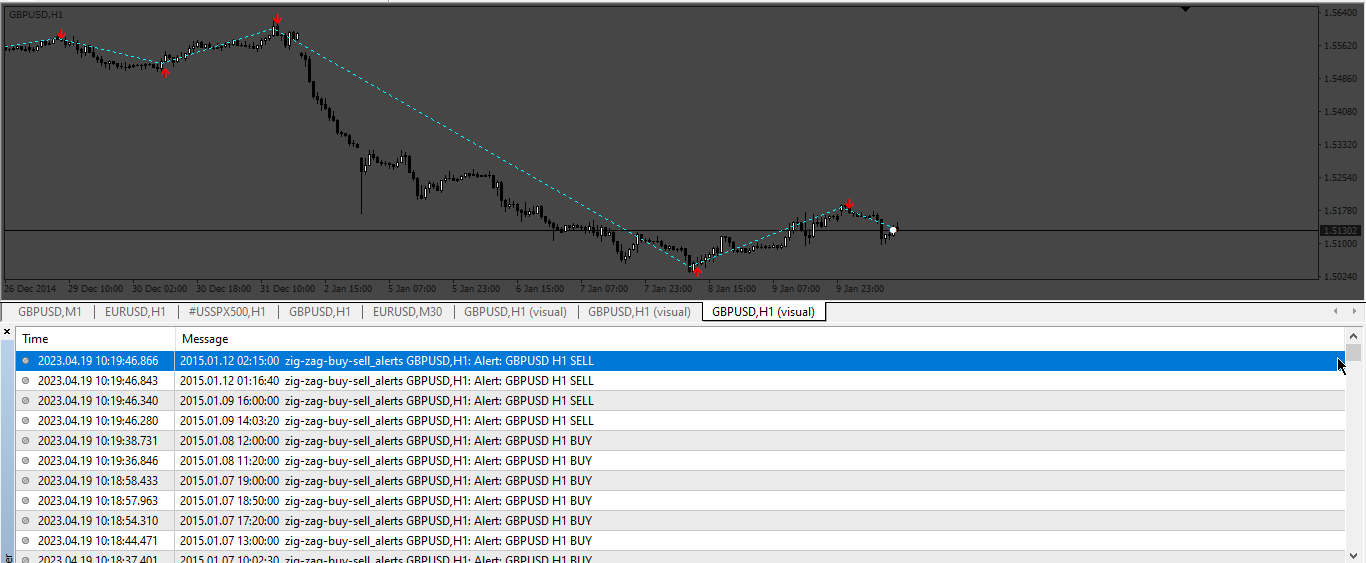Open the #USSPX500,H1 chart tab
The image size is (1366, 563).
(227, 312)
